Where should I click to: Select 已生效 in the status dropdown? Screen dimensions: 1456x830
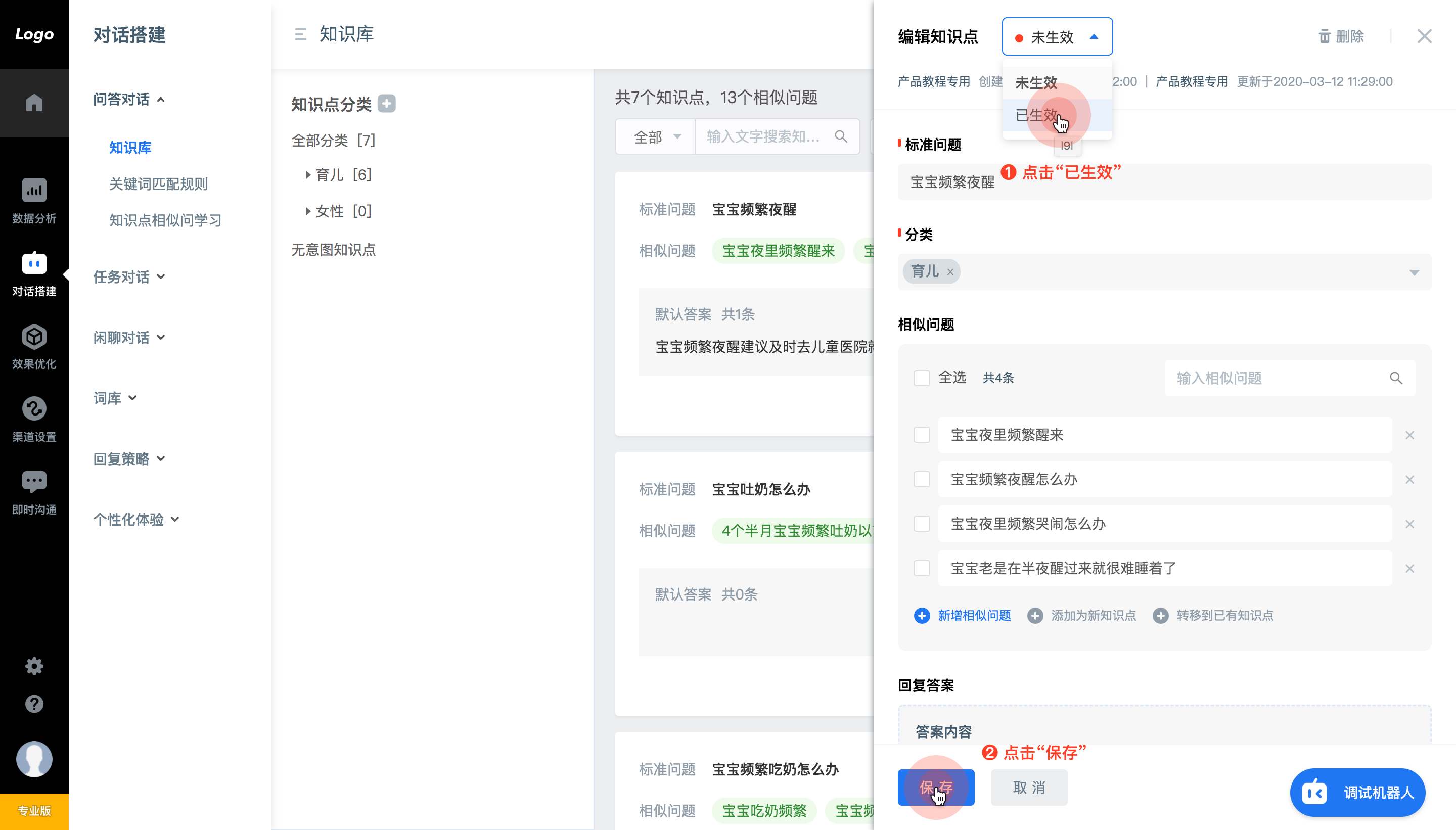click(x=1057, y=115)
